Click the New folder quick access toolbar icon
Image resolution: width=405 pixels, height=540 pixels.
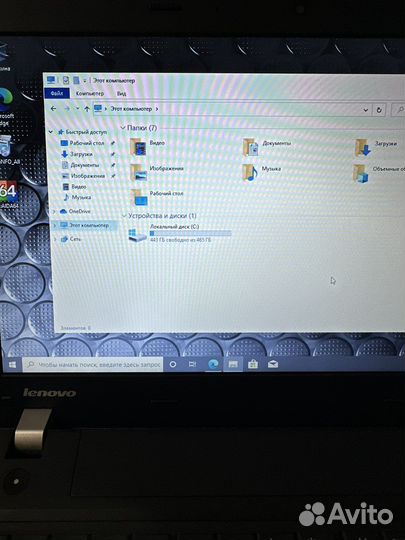[76, 81]
